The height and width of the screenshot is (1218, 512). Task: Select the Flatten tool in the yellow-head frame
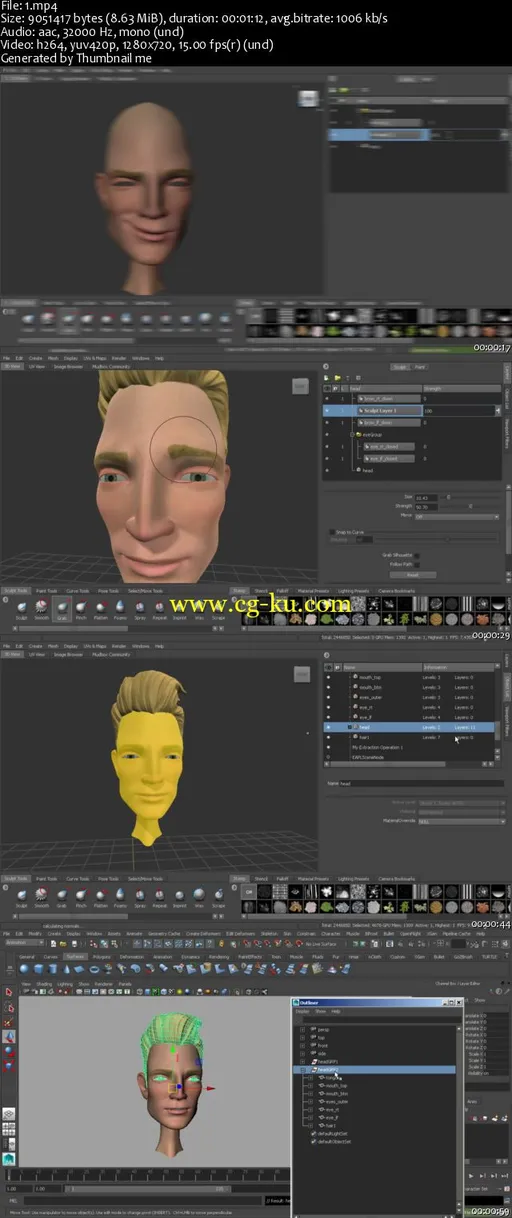101,896
